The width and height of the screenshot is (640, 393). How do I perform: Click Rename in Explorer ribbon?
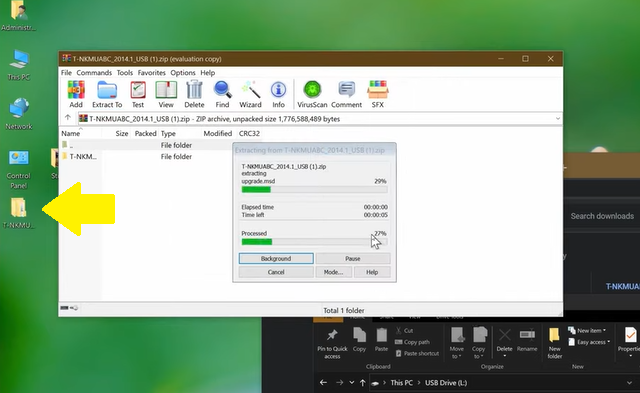click(527, 340)
